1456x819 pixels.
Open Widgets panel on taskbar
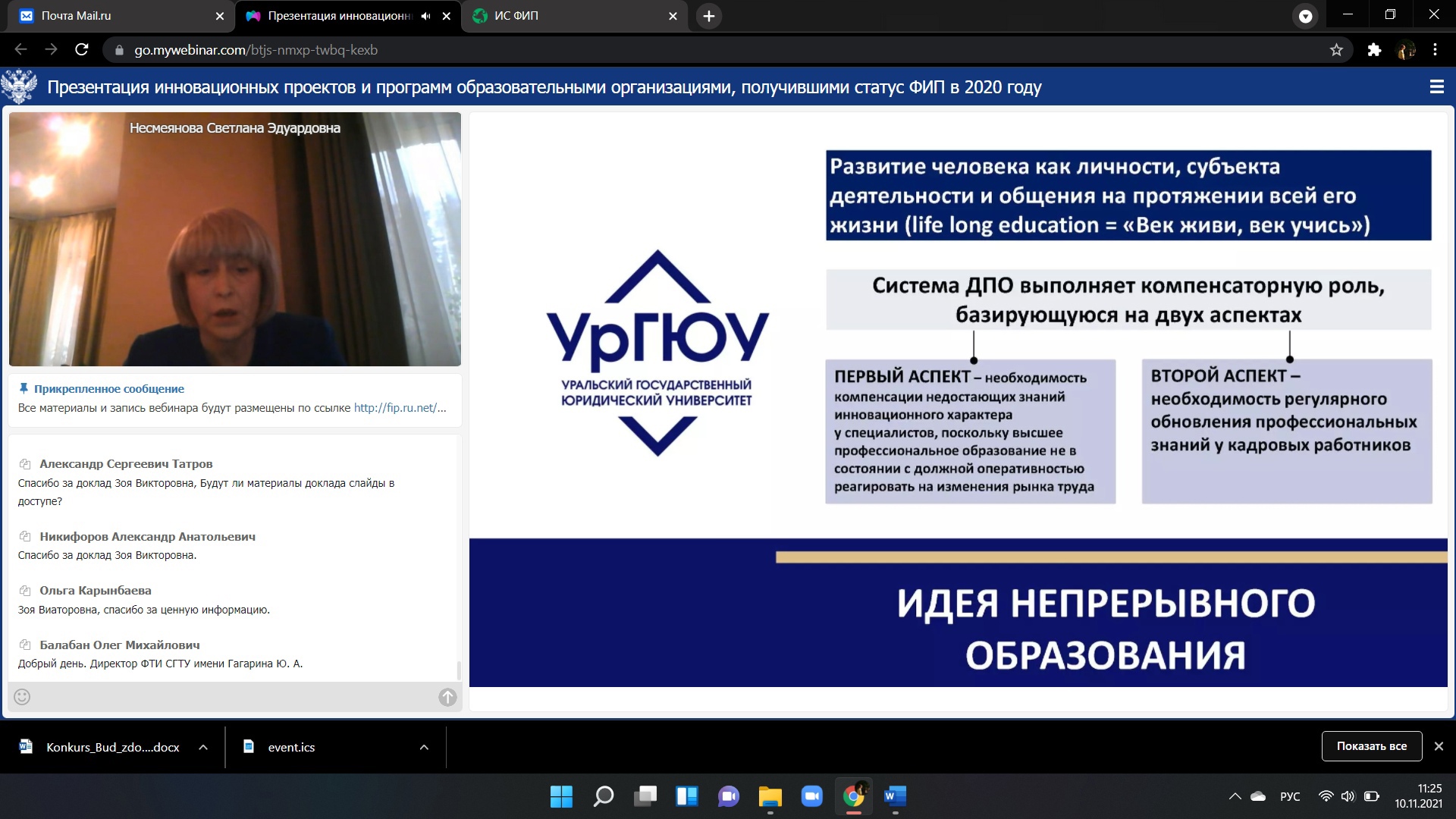[x=687, y=796]
